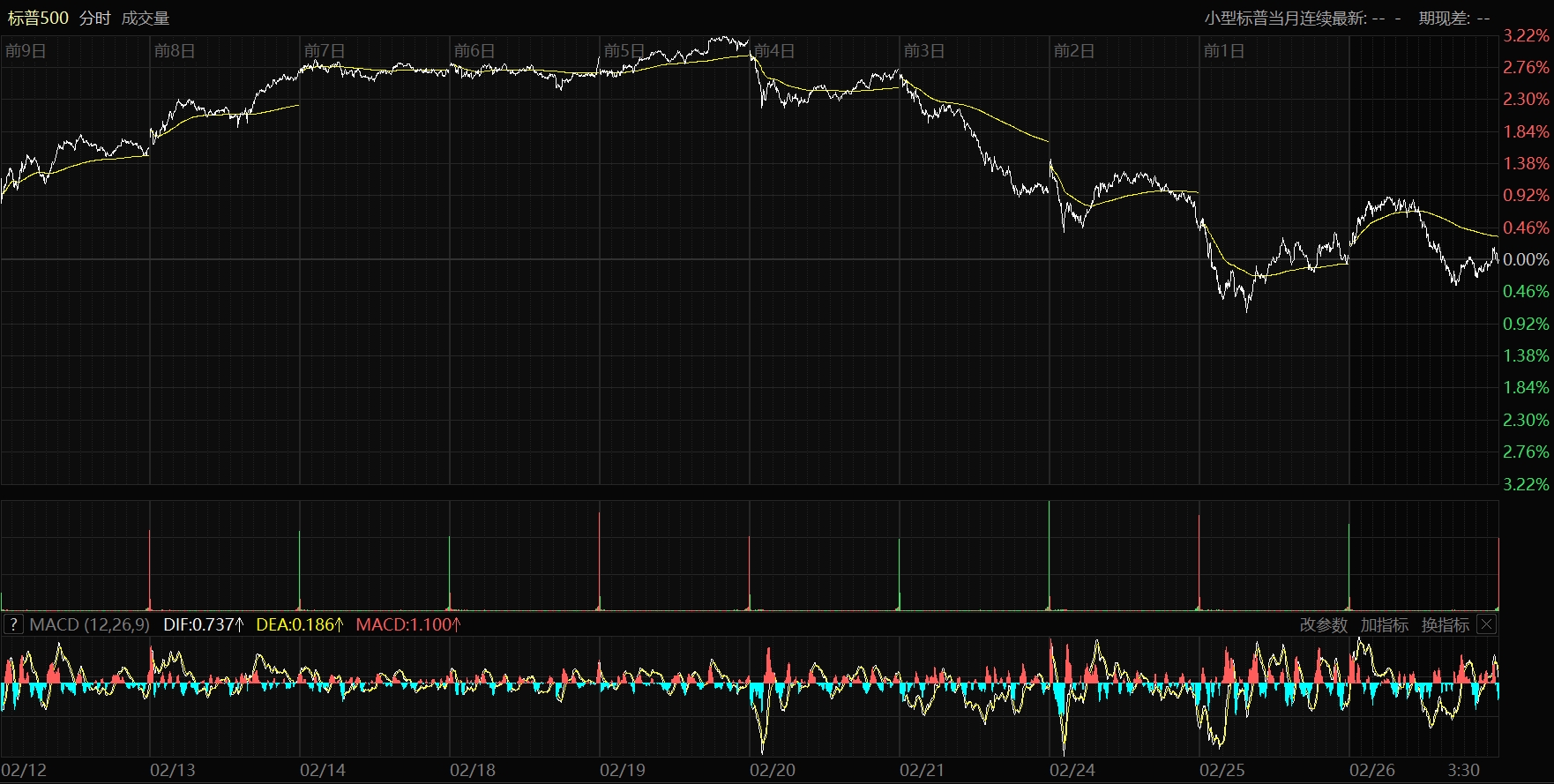Viewport: 1554px width, 784px height.
Task: Select the 前4日 day marker
Action: click(774, 50)
